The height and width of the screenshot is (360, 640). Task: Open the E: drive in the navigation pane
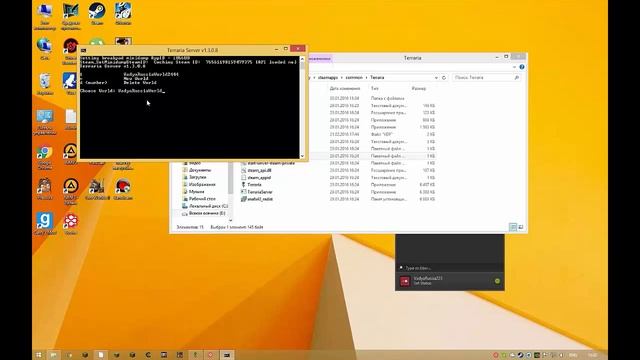coord(207,213)
